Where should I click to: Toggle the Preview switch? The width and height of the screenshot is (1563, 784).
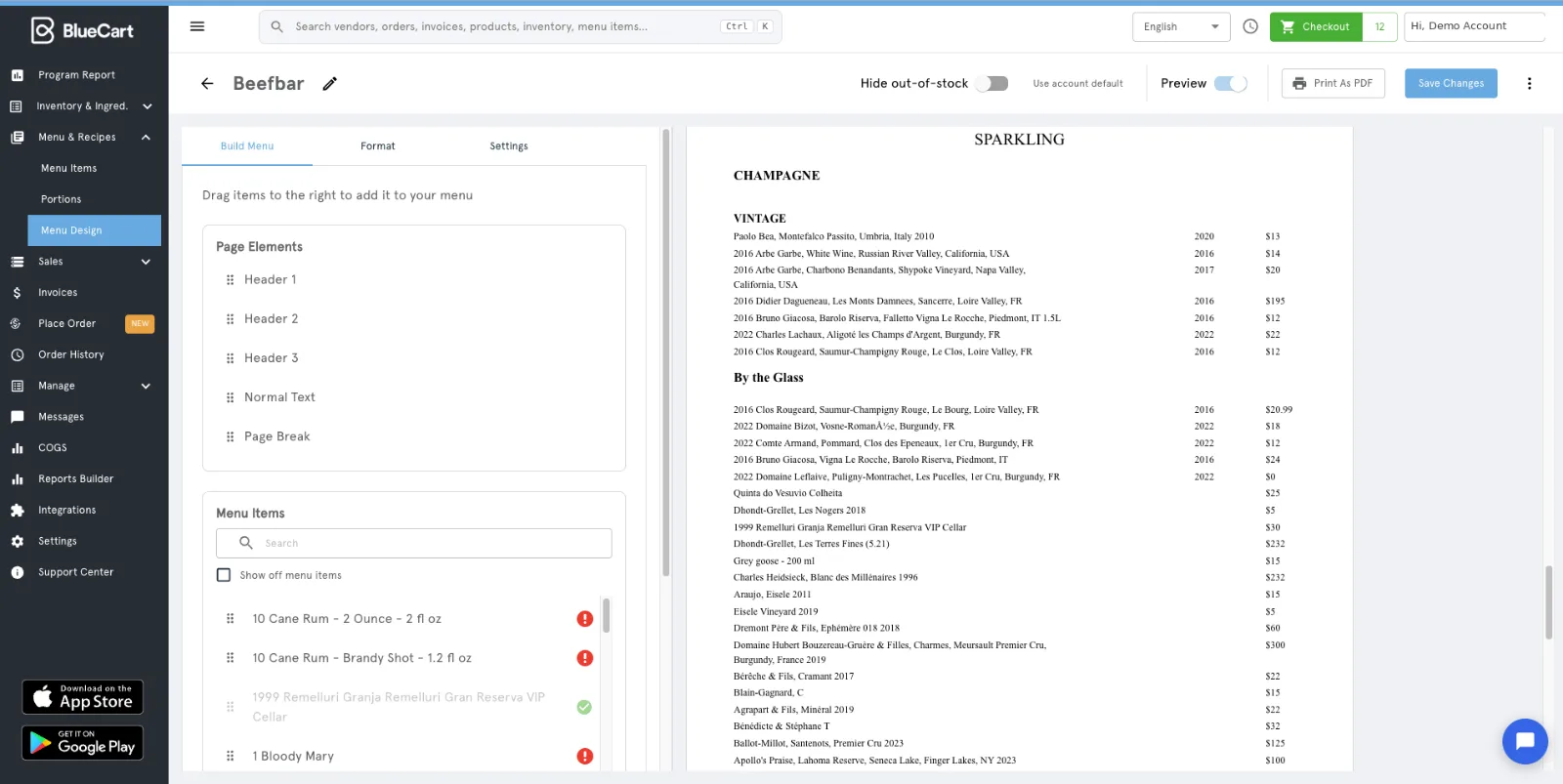coord(1231,83)
